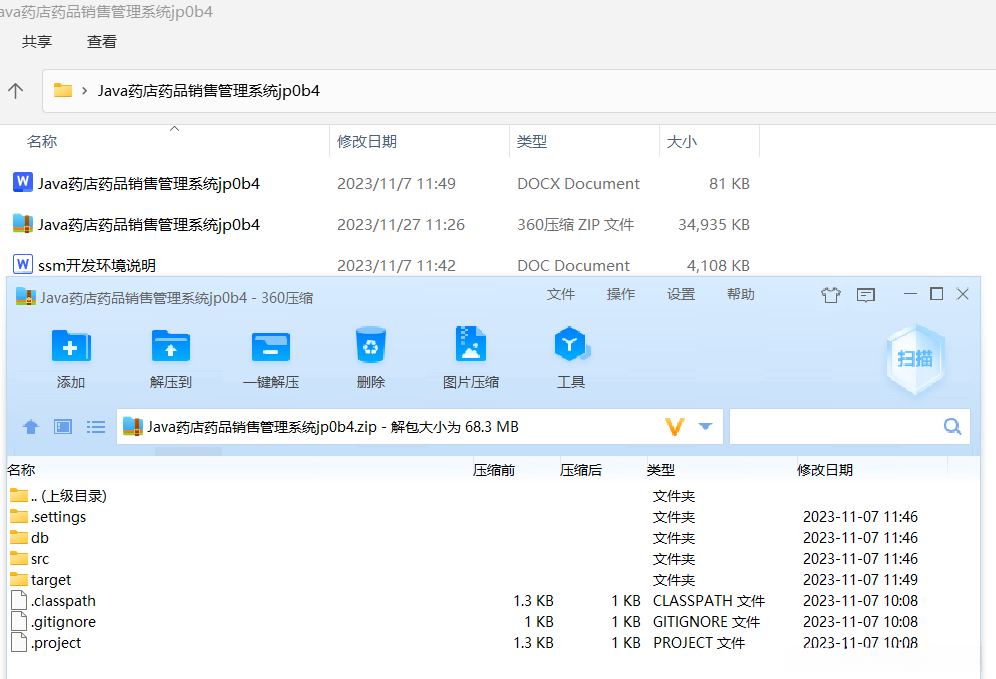Viewport: 996px width, 679px height.
Task: Click the Word icon of the DOCX file
Action: click(23, 182)
